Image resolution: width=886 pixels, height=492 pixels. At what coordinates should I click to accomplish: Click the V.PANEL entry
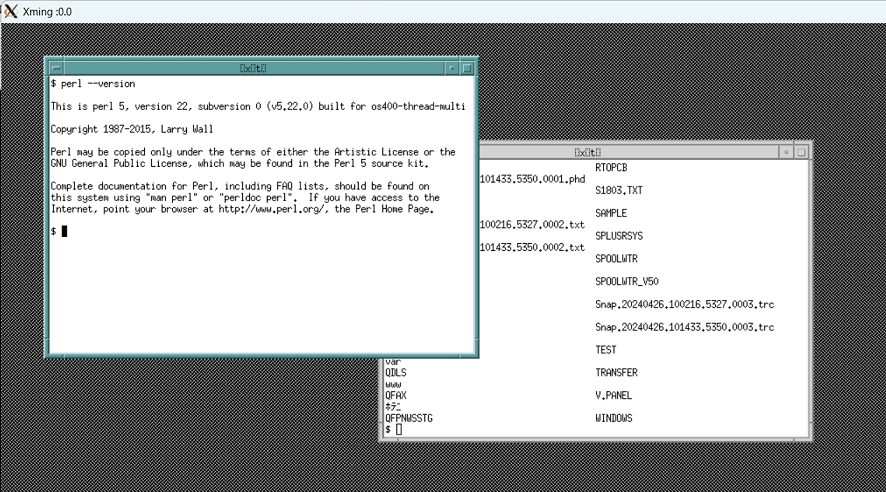(613, 395)
